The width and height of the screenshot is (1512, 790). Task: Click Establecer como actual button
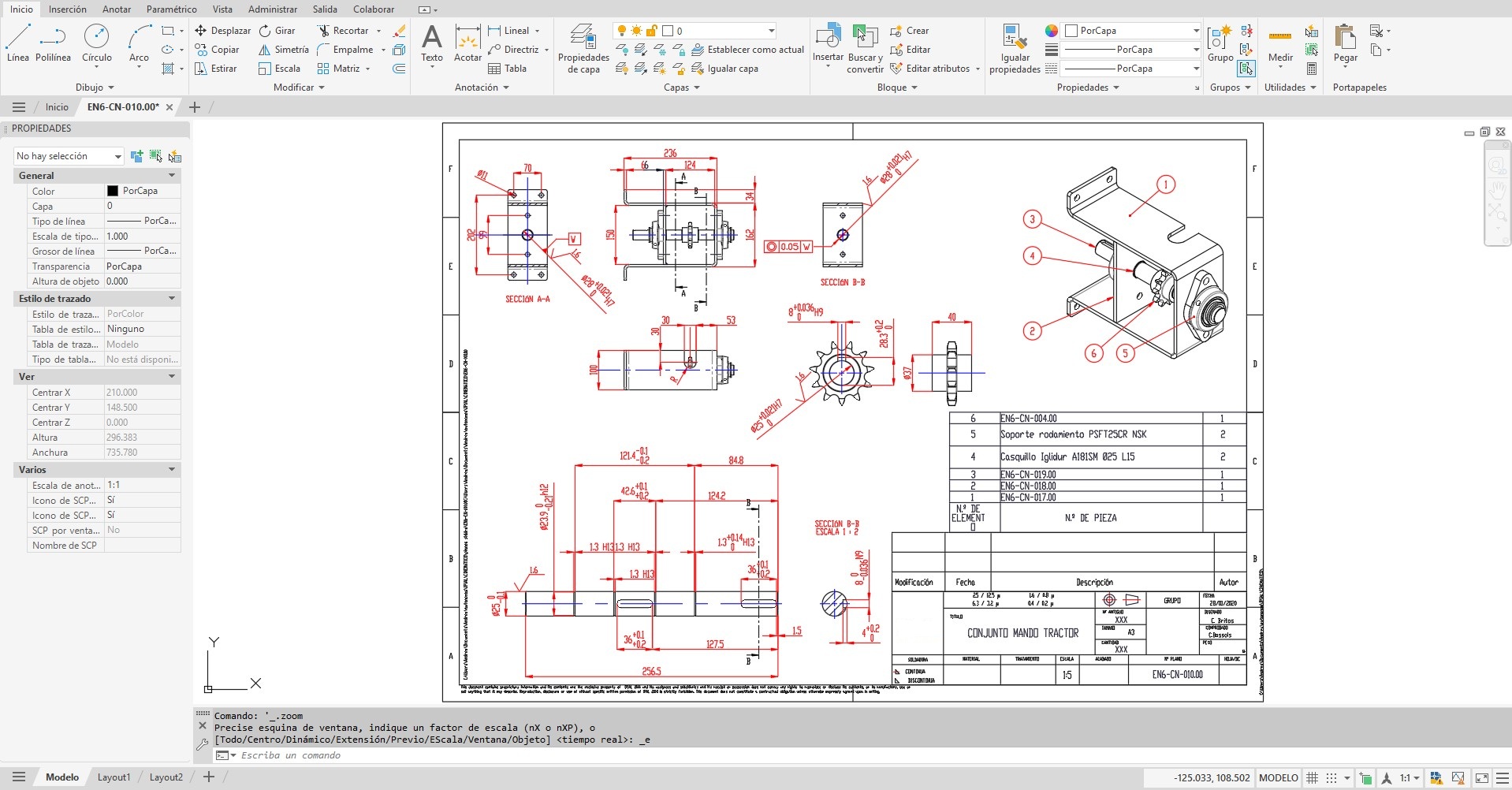tap(747, 50)
